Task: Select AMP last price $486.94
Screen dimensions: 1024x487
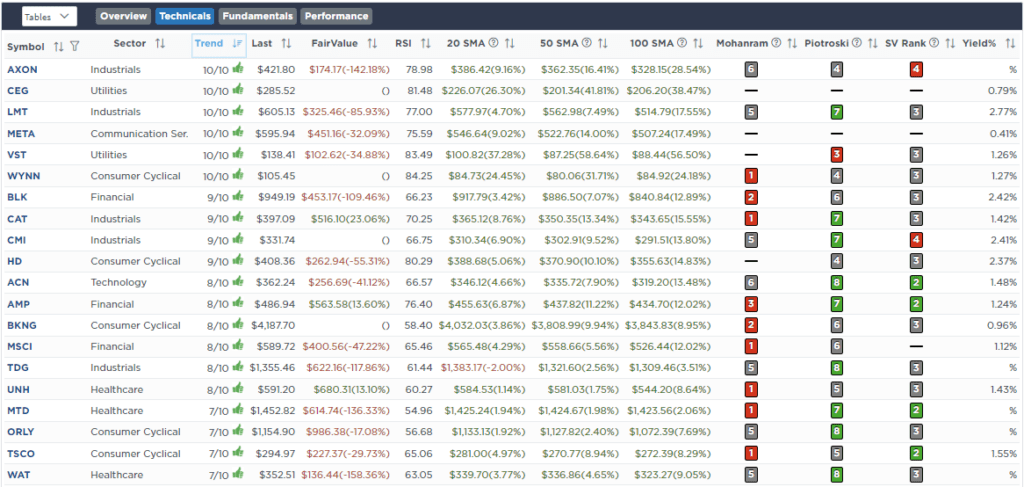Action: [x=275, y=304]
